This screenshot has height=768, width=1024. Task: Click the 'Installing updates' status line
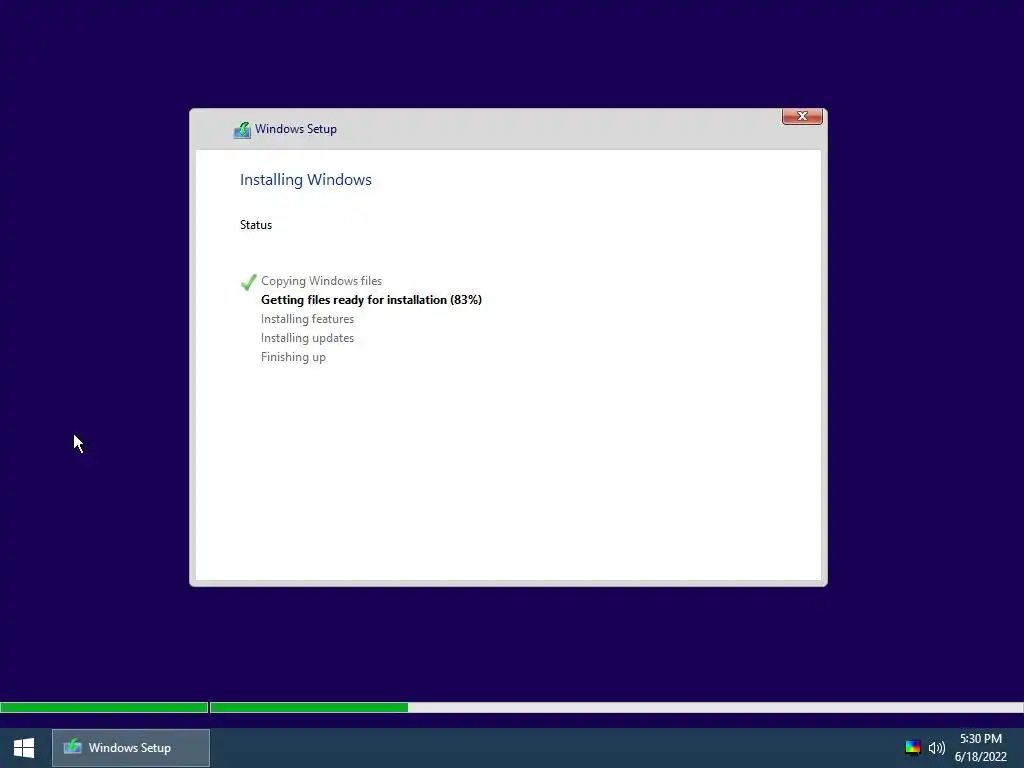pos(307,338)
